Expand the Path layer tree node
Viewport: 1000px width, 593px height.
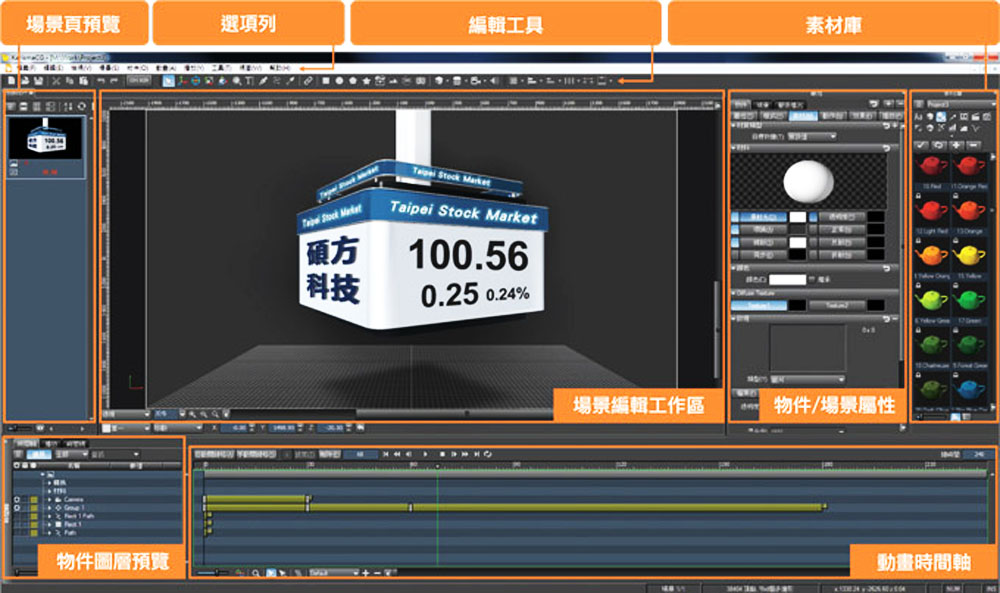click(50, 532)
